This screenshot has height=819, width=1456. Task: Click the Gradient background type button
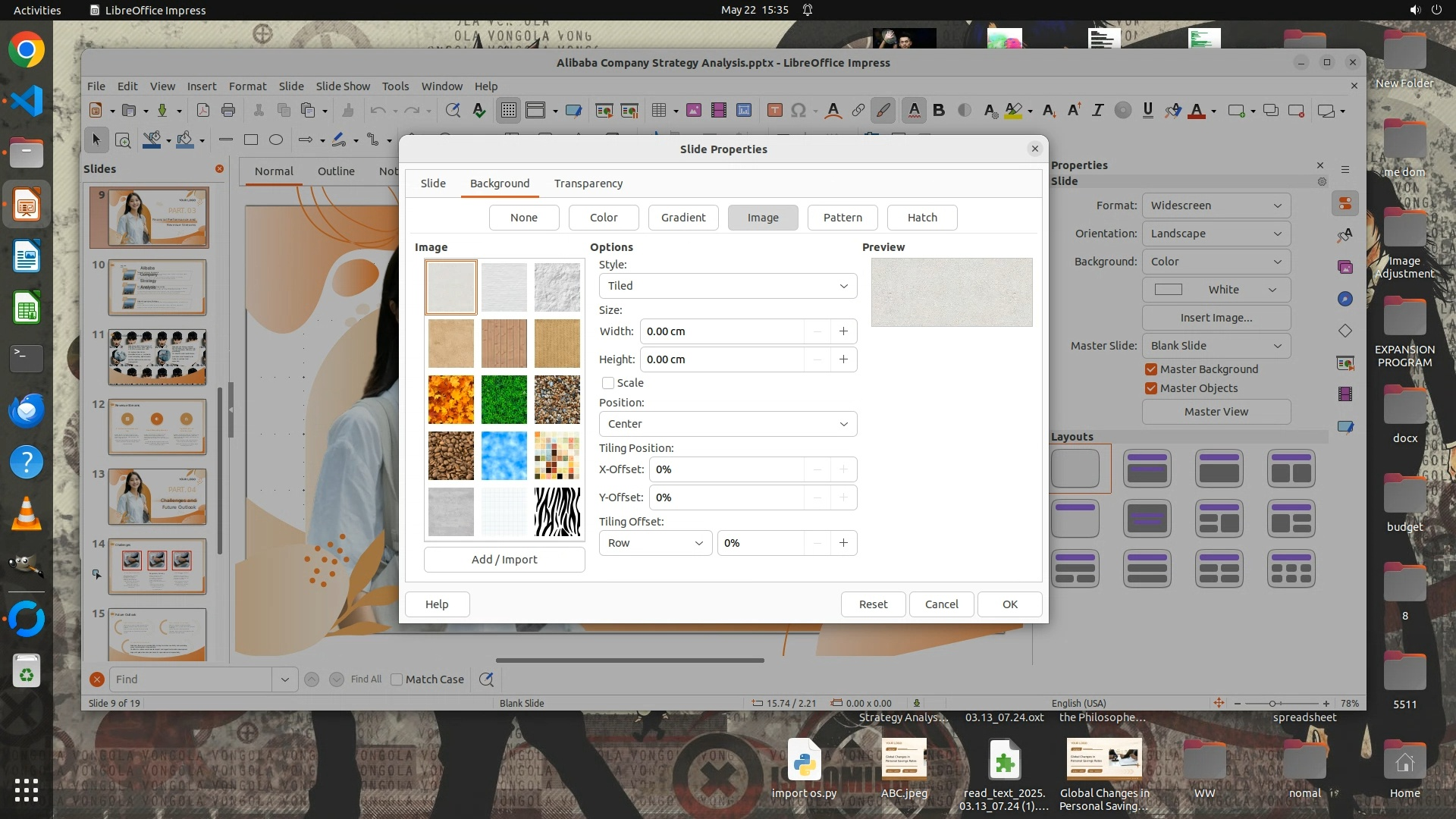(x=682, y=218)
